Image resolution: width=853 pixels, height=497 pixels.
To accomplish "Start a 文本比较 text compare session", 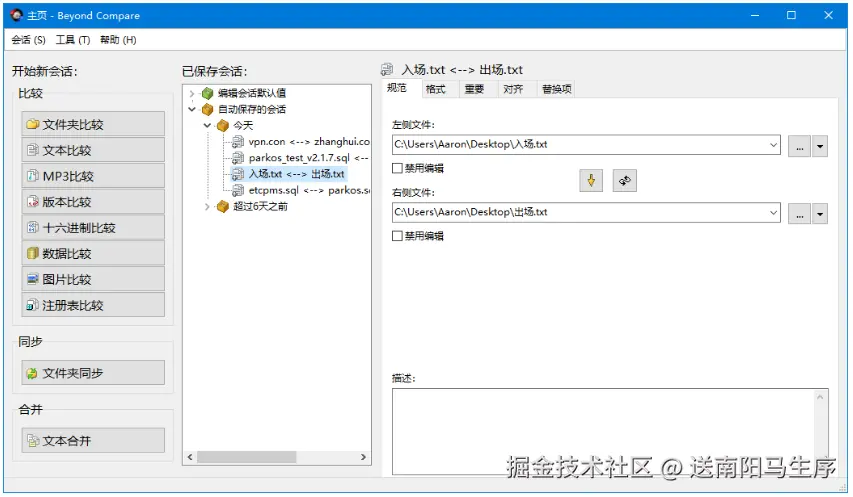I will point(93,150).
